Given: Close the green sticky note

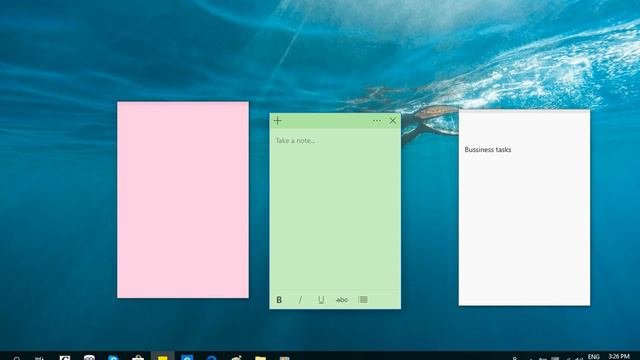Looking at the screenshot, I should pyautogui.click(x=393, y=121).
